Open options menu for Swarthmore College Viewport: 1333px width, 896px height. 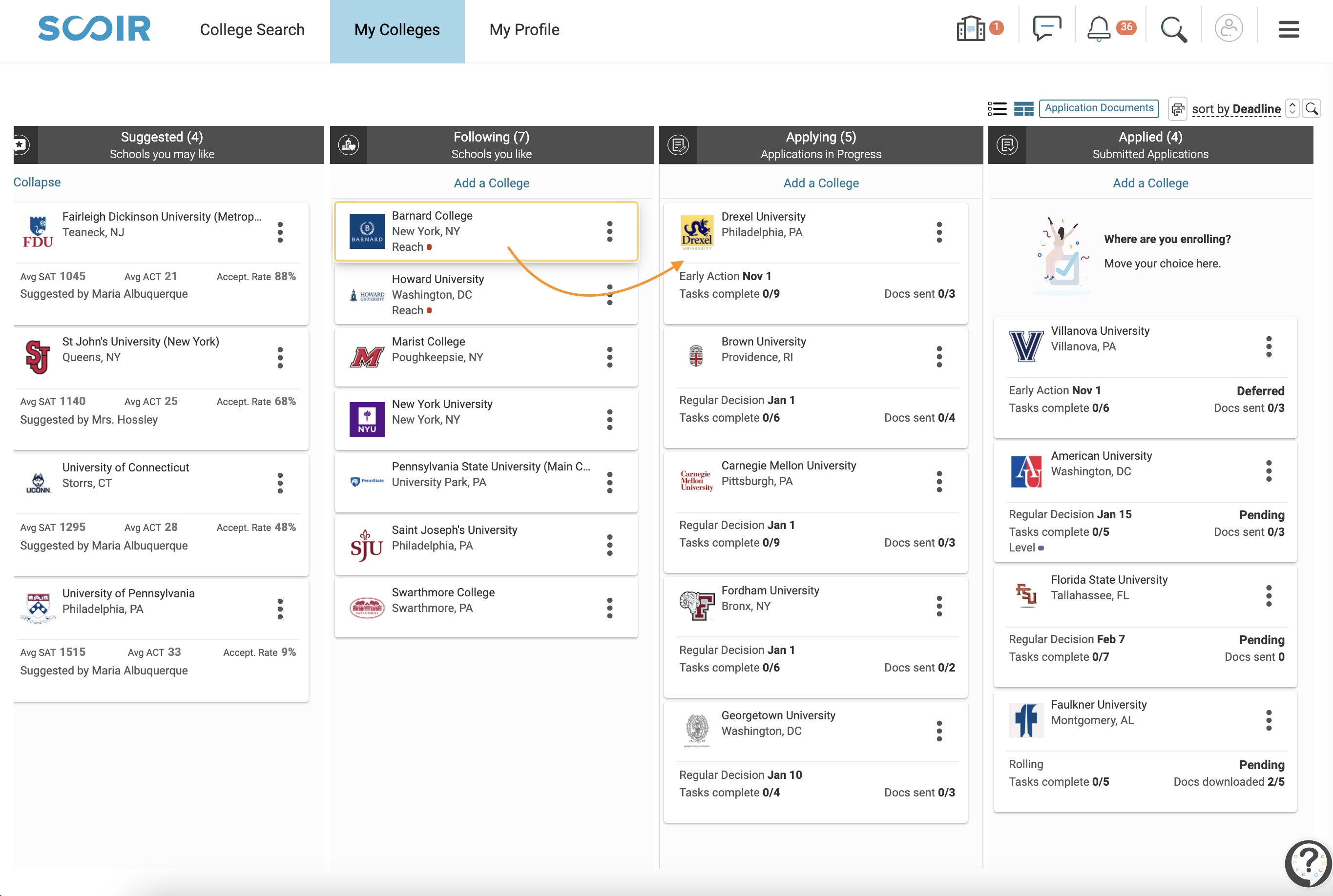pos(610,608)
